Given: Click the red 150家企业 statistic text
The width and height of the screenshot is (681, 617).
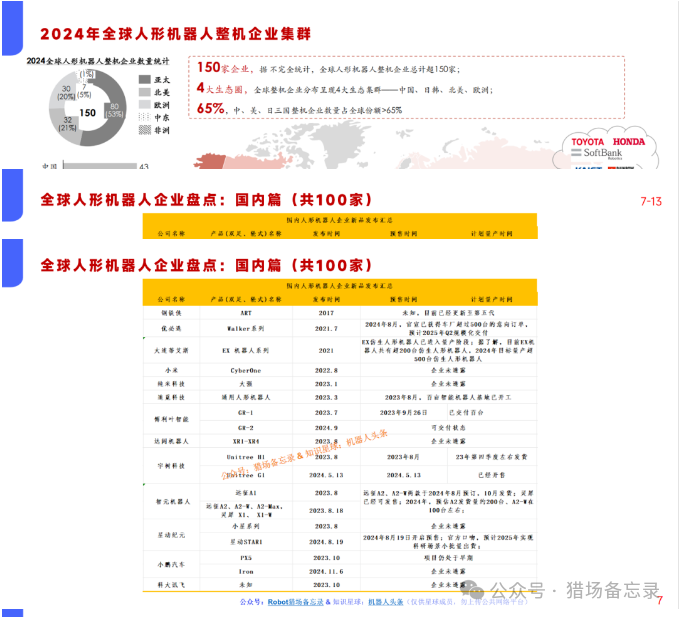Looking at the screenshot, I should click(225, 68).
